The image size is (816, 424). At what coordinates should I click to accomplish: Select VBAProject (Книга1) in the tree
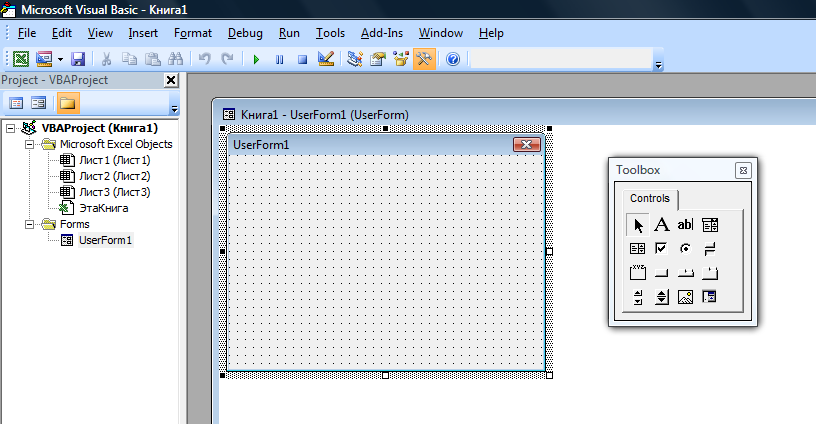click(x=99, y=128)
